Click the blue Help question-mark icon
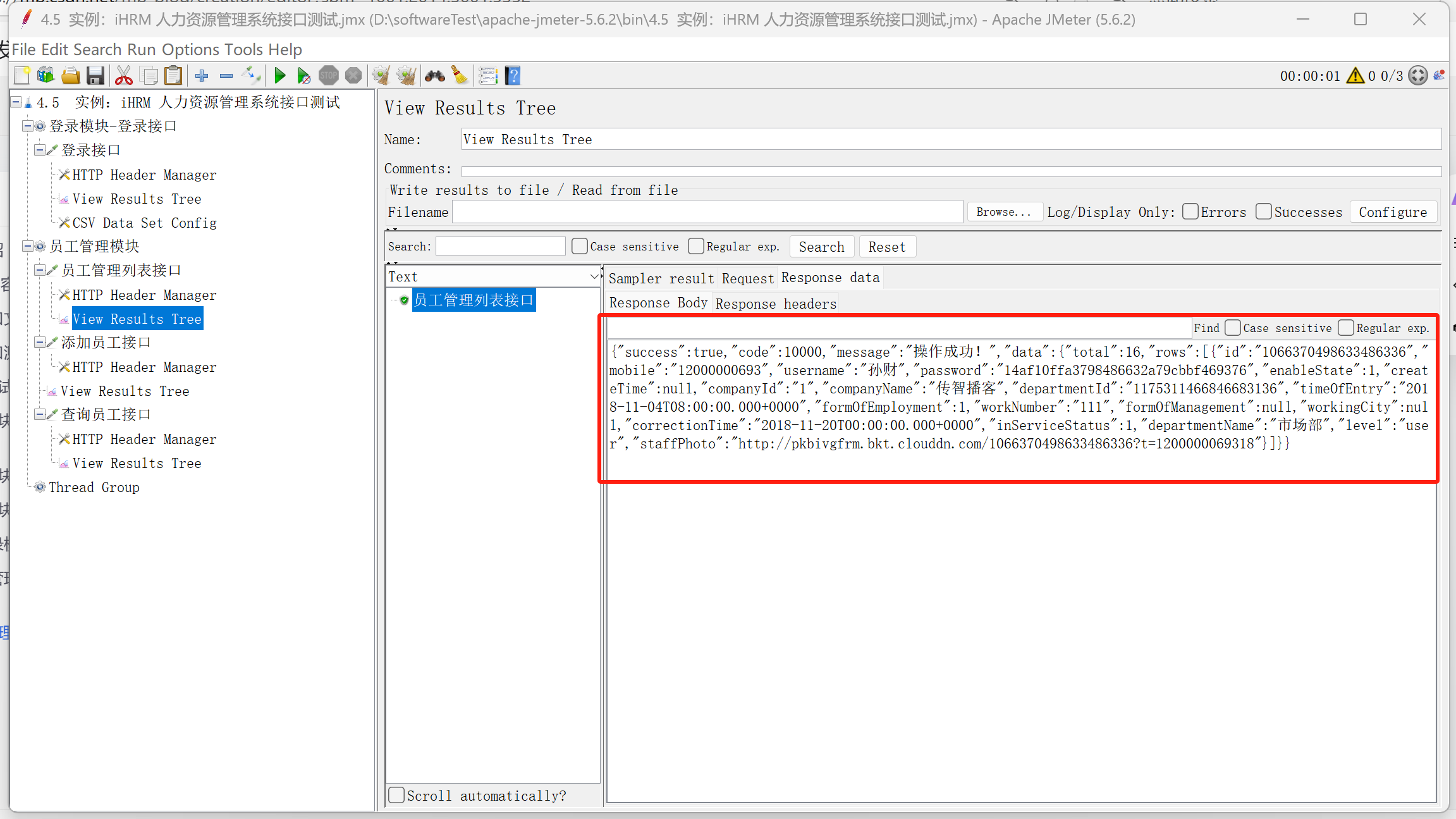Screen dimensions: 1456x819 click(x=513, y=76)
